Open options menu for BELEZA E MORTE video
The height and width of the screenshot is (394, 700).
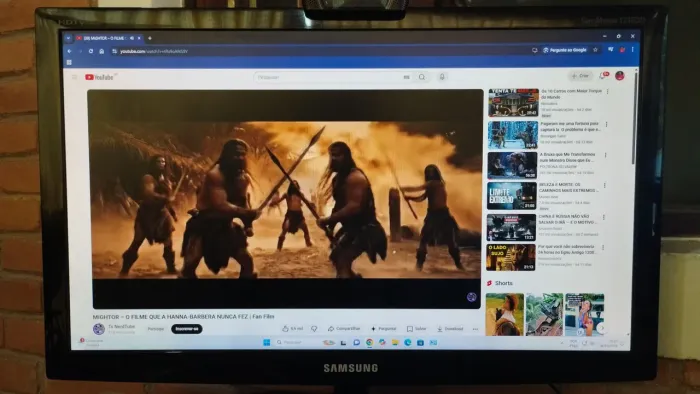[604, 186]
